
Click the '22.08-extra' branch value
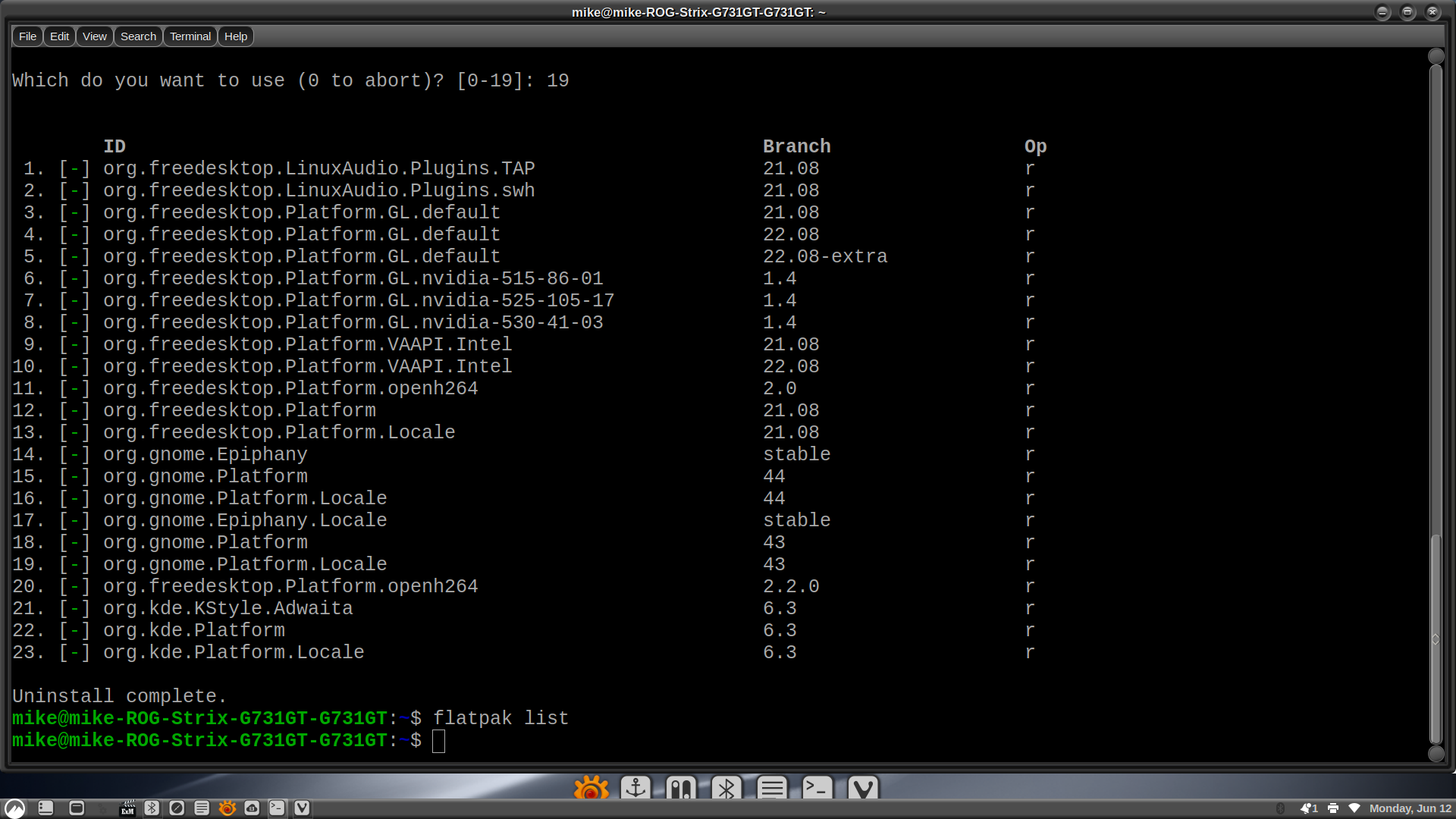click(x=825, y=256)
